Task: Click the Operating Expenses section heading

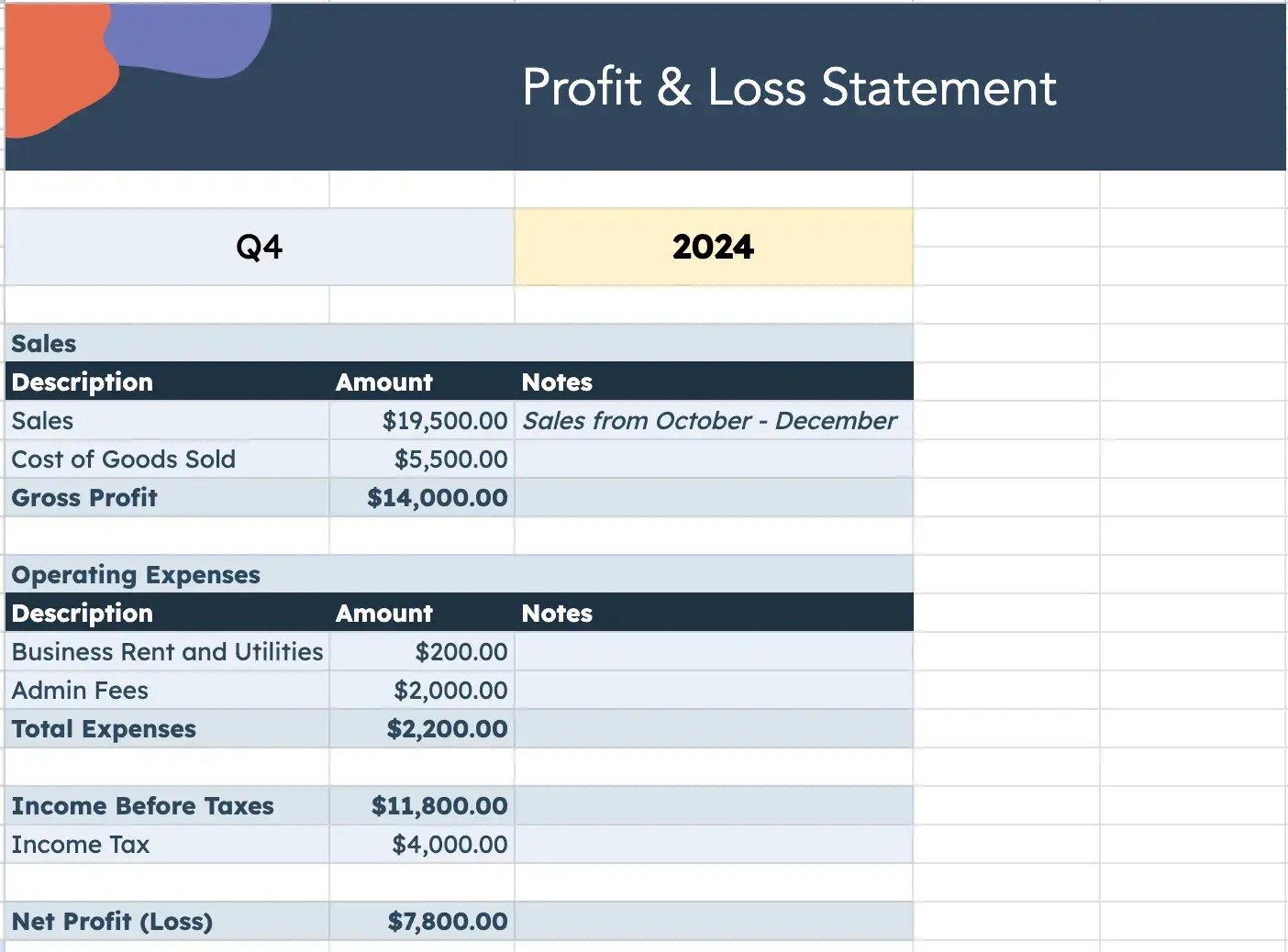Action: 136,575
